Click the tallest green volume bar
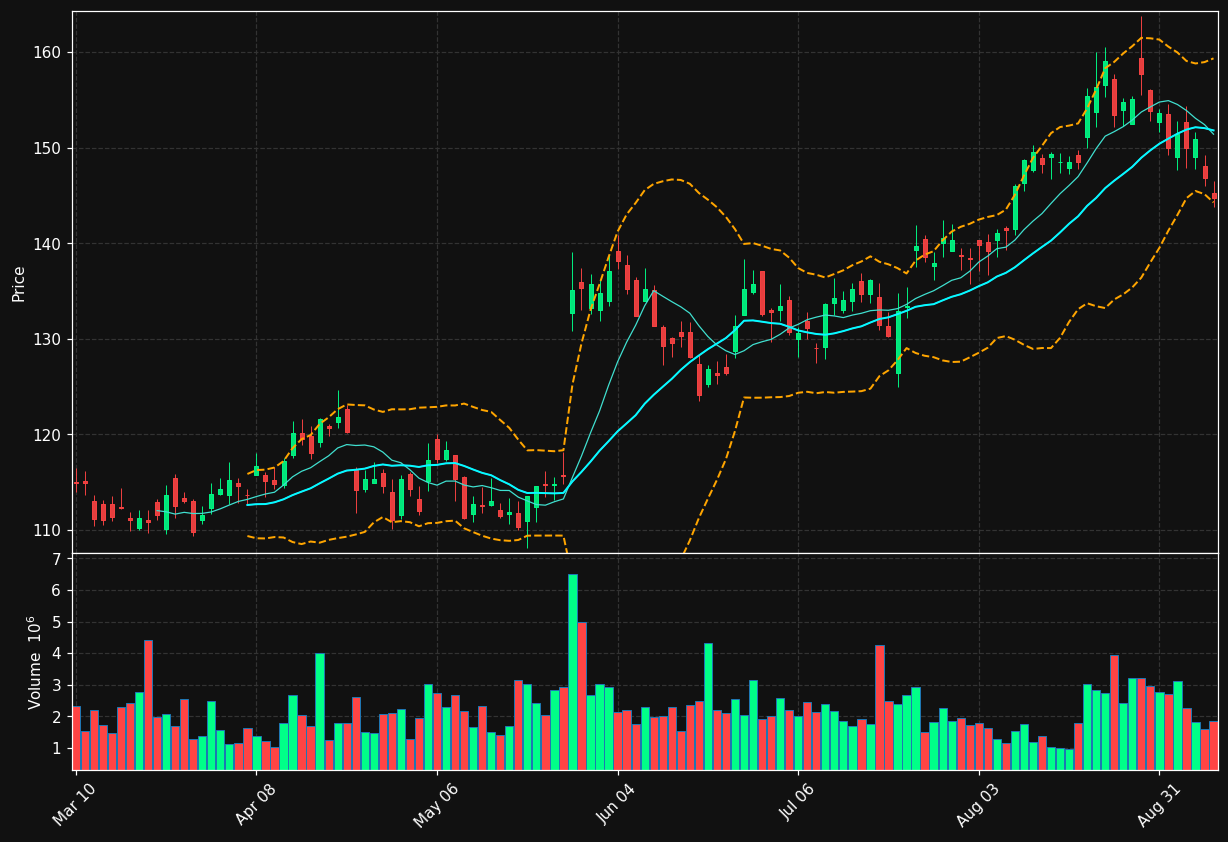Viewport: 1228px width, 842px height. (x=573, y=672)
